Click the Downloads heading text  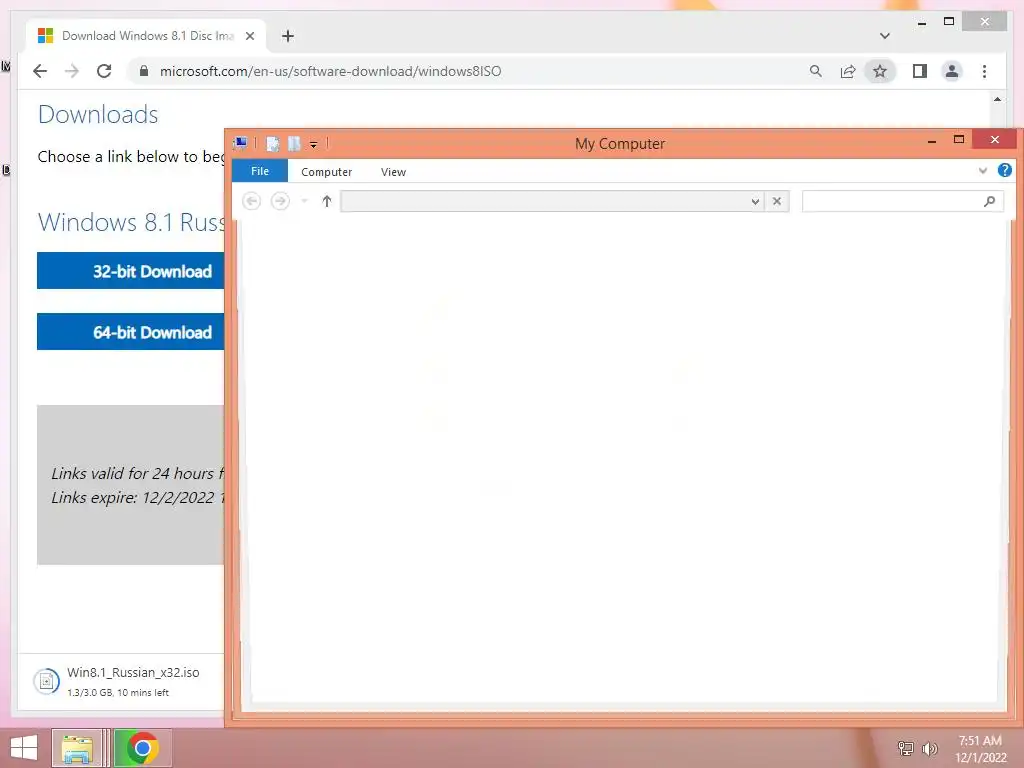click(98, 115)
